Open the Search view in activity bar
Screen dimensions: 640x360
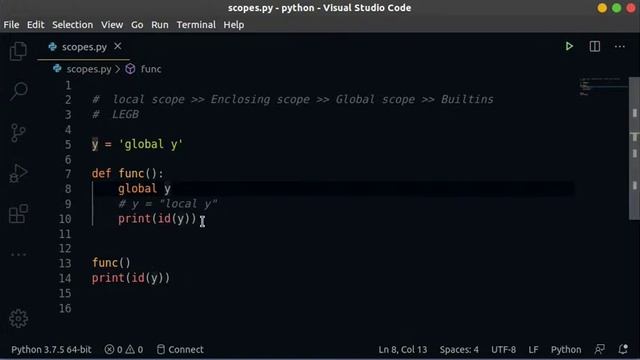pos(18,91)
